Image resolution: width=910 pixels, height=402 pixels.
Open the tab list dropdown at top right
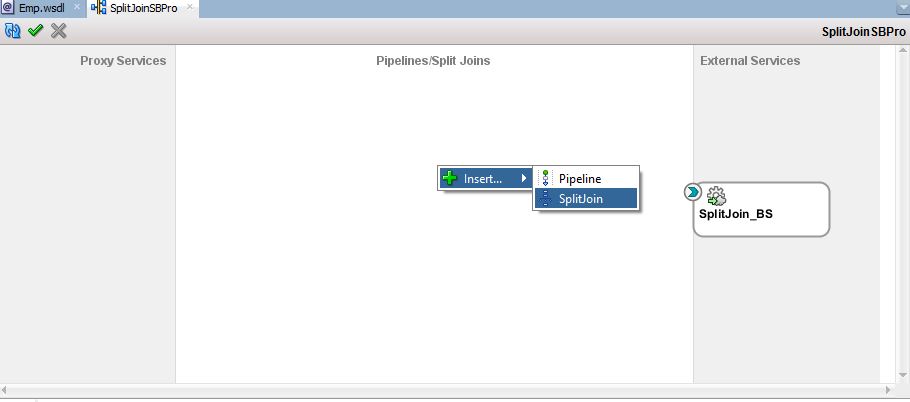click(902, 9)
